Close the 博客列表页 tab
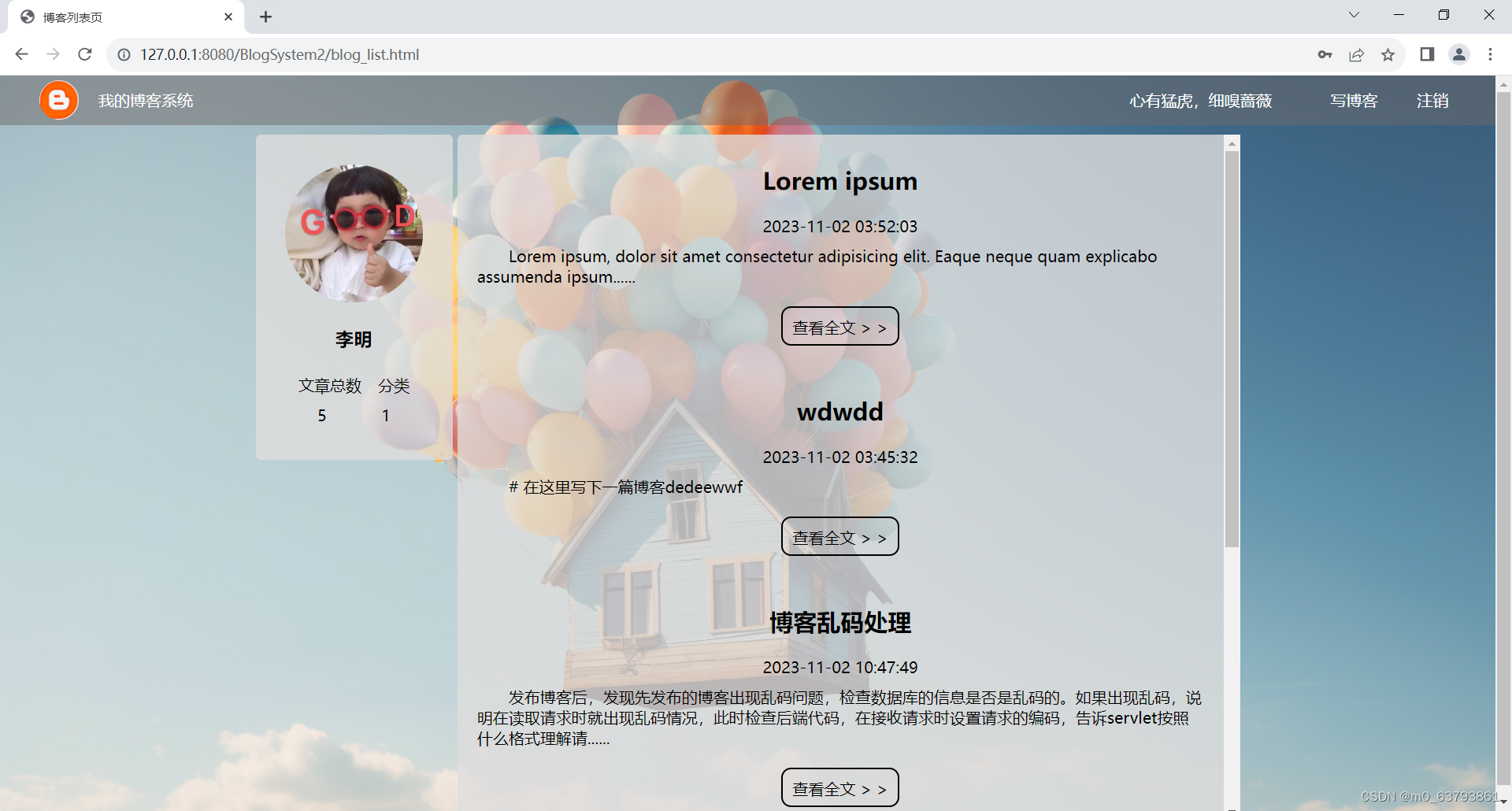 [x=228, y=17]
